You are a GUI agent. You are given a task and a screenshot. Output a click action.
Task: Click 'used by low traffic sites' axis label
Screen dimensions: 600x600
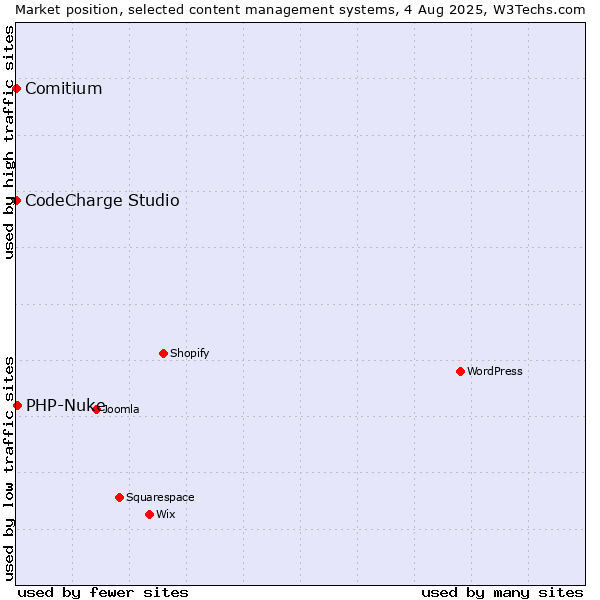pyautogui.click(x=8, y=470)
